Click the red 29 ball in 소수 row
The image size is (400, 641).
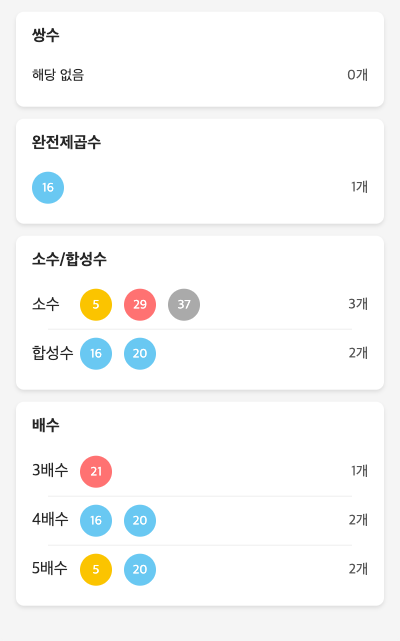click(140, 305)
